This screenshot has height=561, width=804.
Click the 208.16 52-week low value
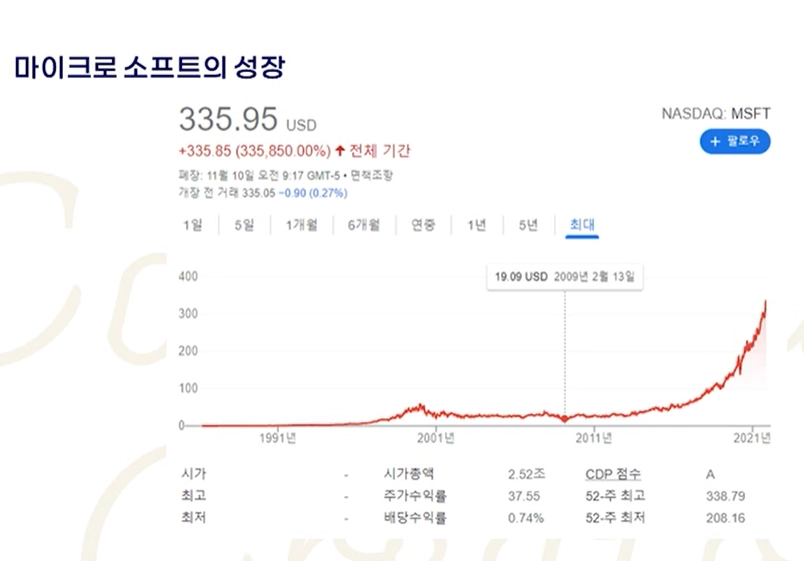(x=725, y=518)
